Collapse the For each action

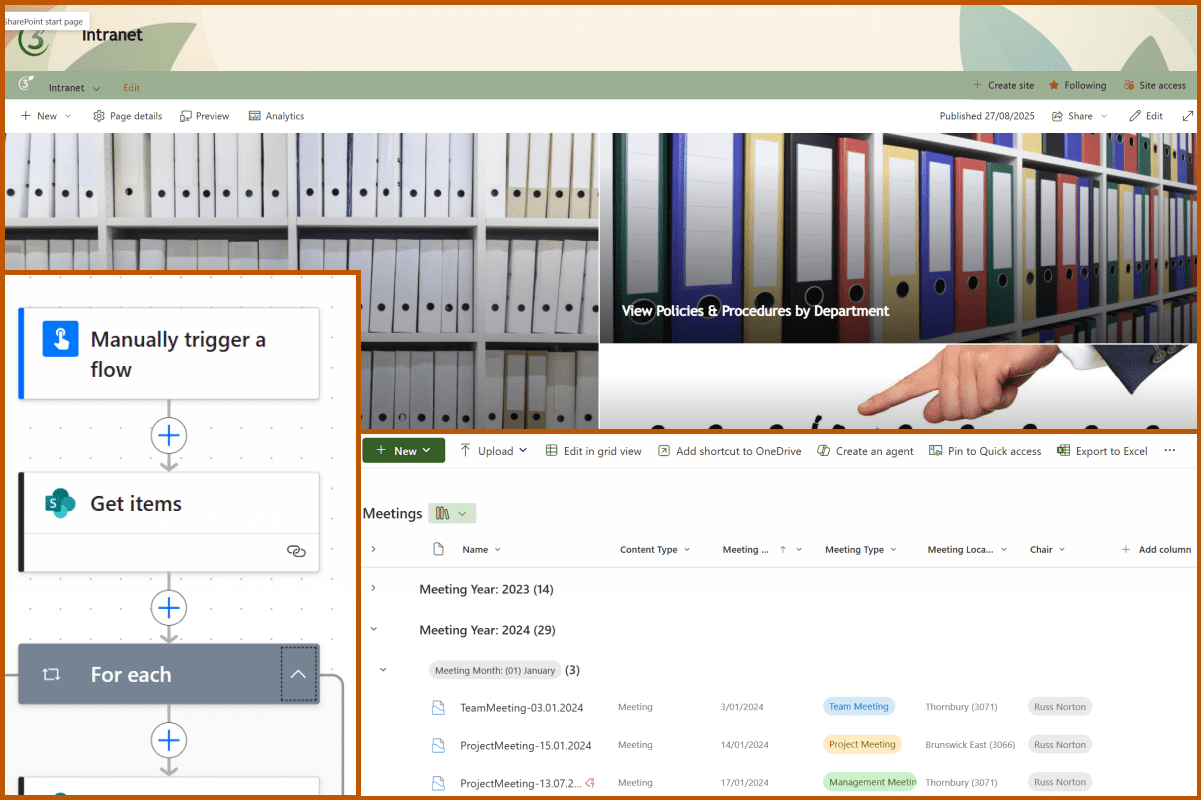(x=298, y=674)
